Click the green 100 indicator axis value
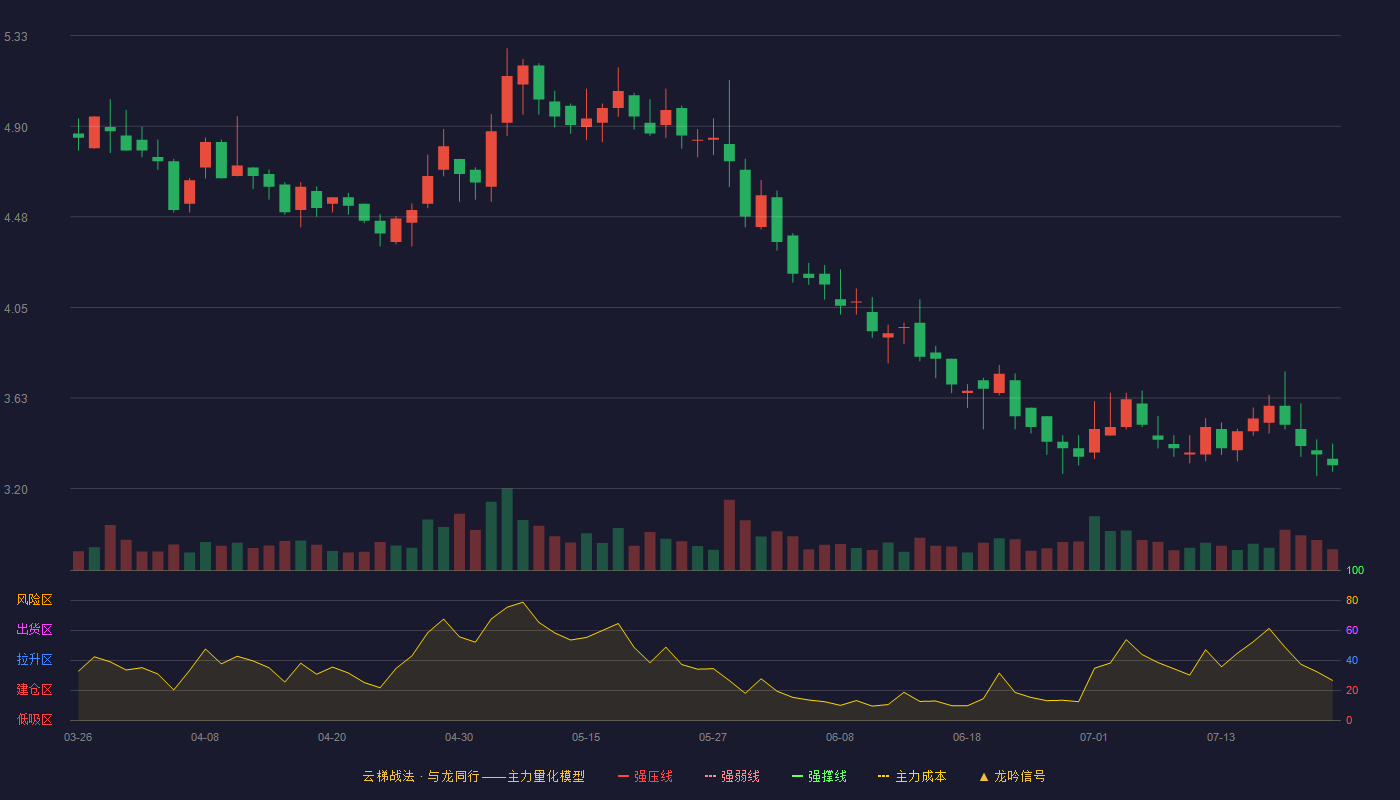 1355,571
